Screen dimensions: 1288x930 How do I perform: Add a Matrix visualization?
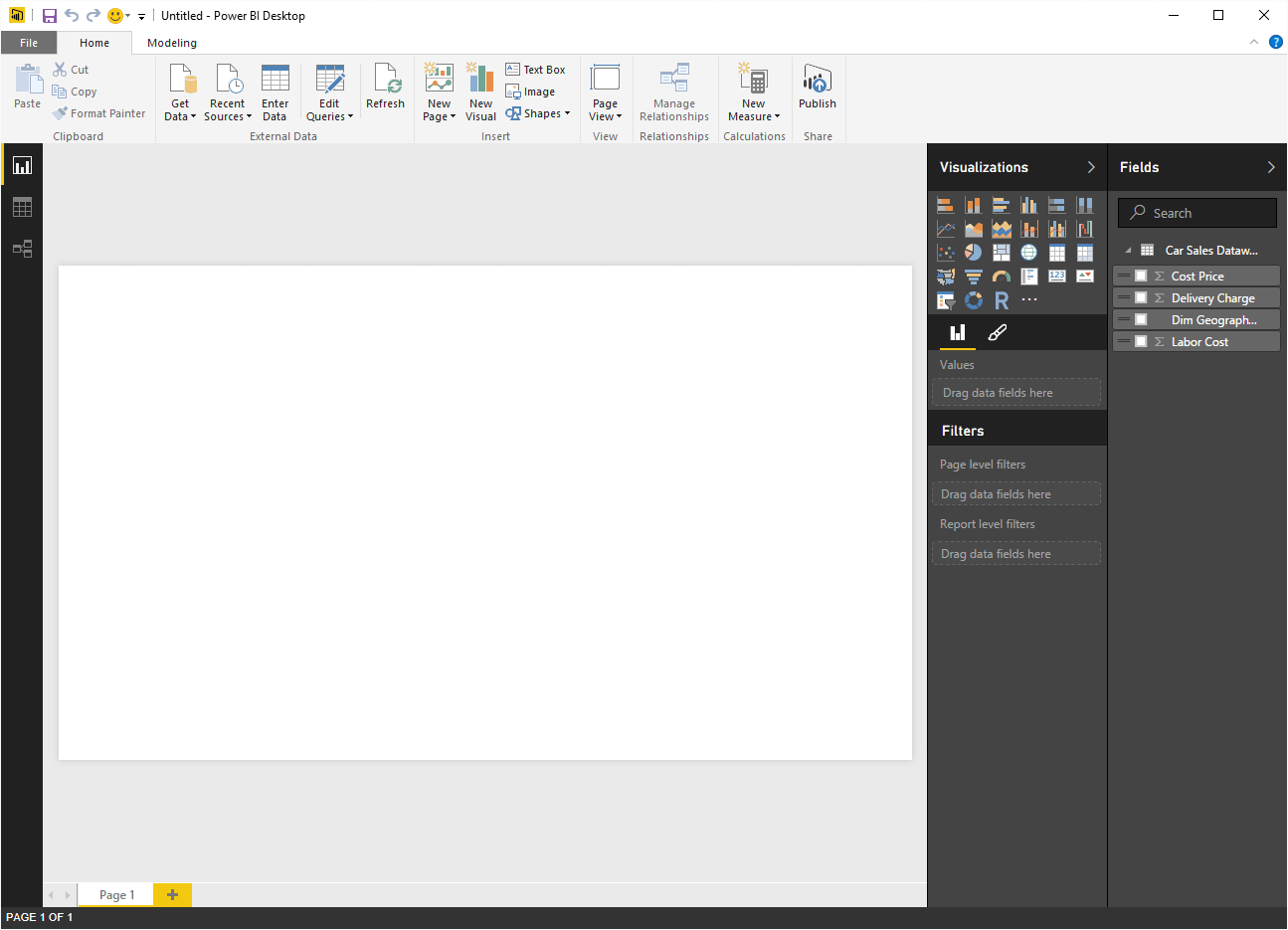[x=1085, y=253]
